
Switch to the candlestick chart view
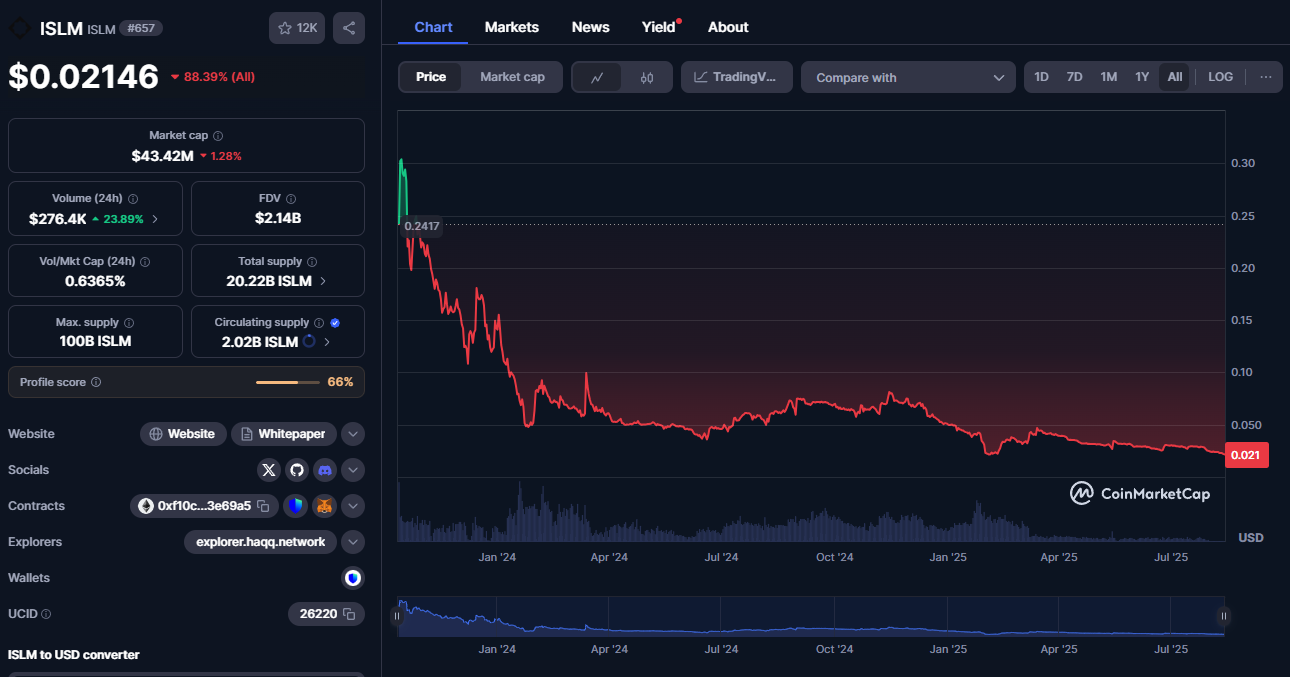pos(647,77)
